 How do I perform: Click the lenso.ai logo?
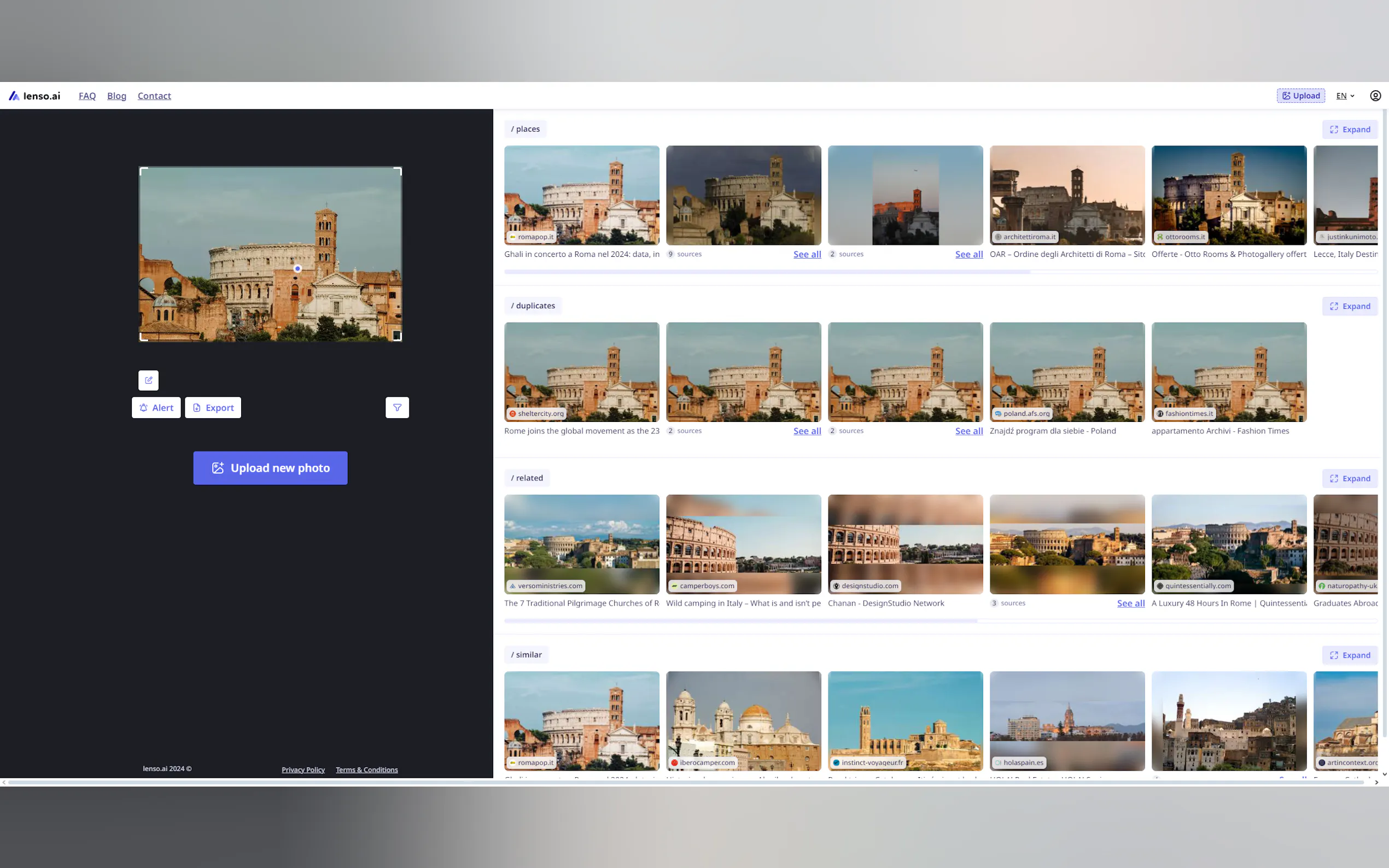34,96
